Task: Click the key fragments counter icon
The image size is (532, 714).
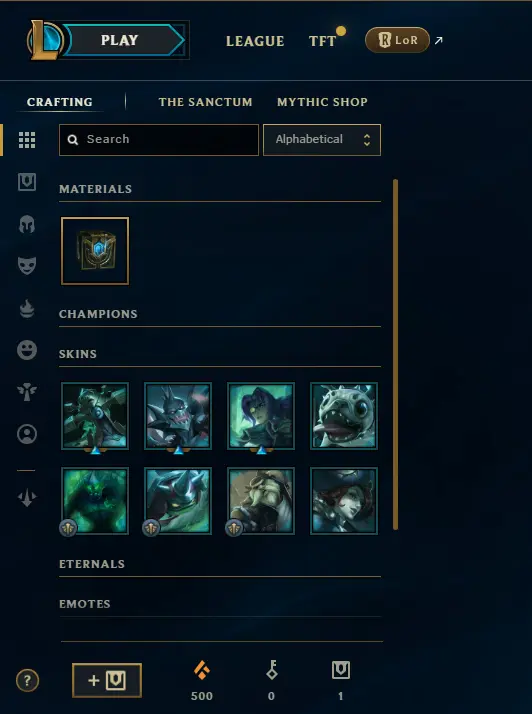Action: [x=271, y=670]
